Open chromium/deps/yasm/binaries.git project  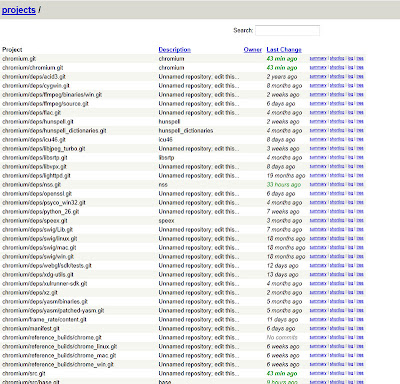45,302
